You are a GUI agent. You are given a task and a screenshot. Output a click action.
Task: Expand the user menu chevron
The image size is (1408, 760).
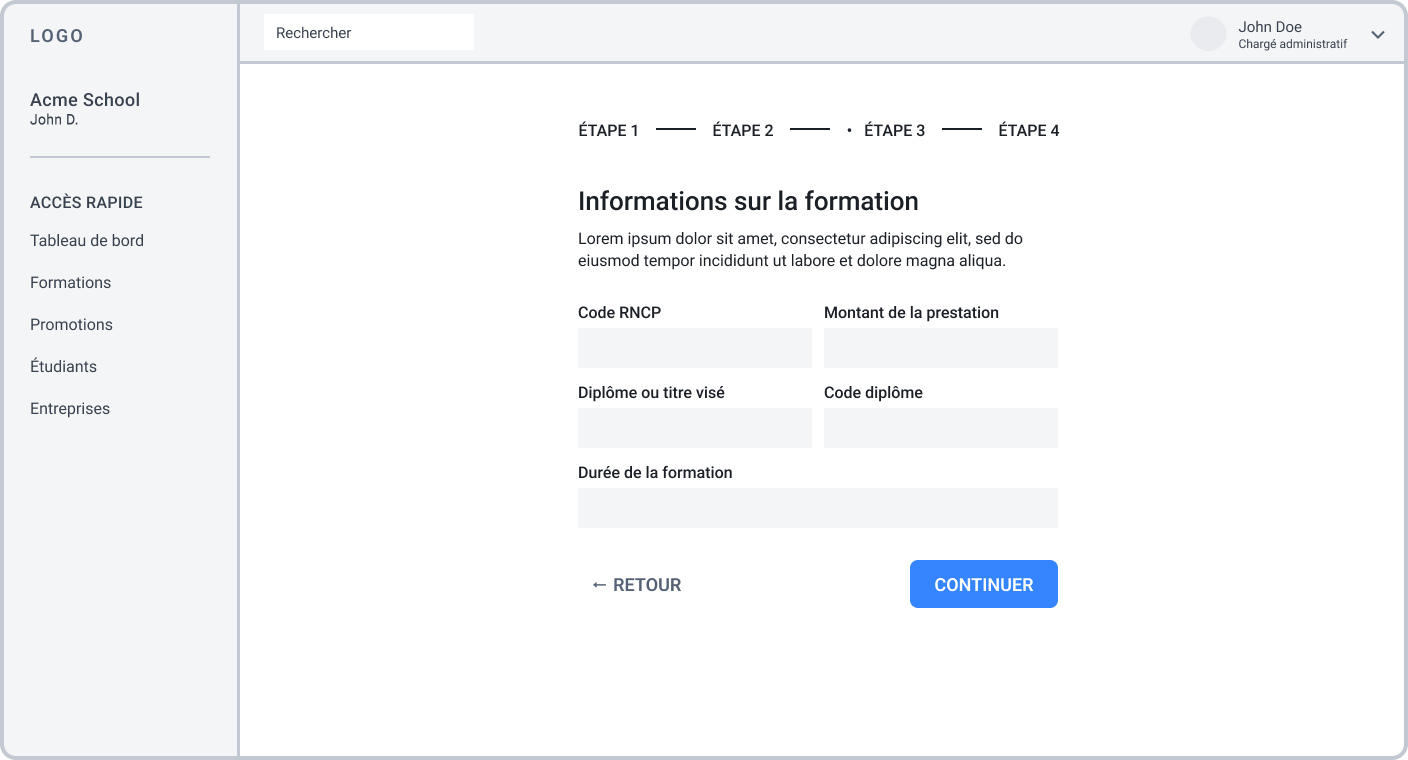pyautogui.click(x=1377, y=35)
